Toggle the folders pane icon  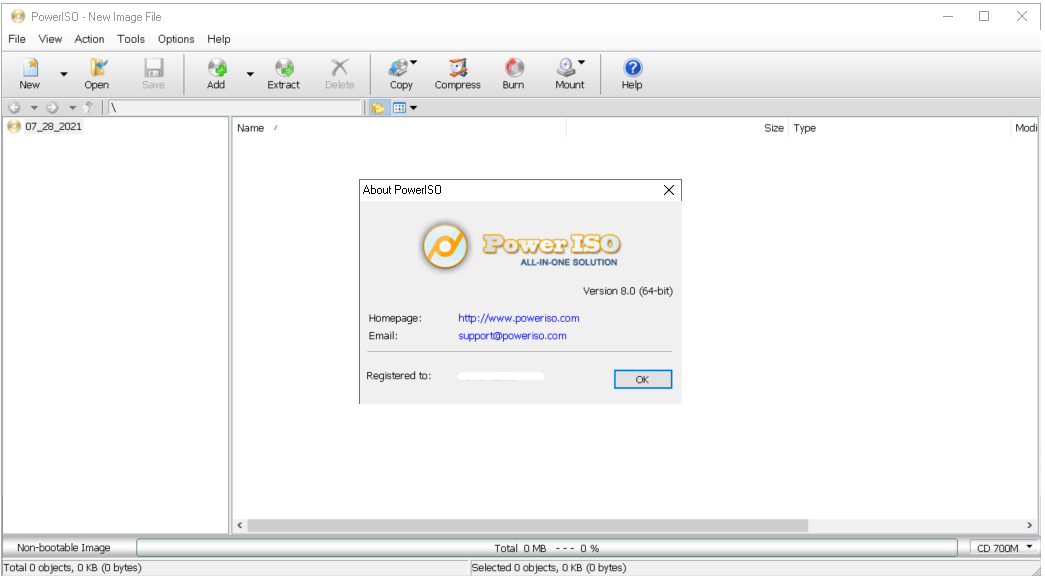379,108
